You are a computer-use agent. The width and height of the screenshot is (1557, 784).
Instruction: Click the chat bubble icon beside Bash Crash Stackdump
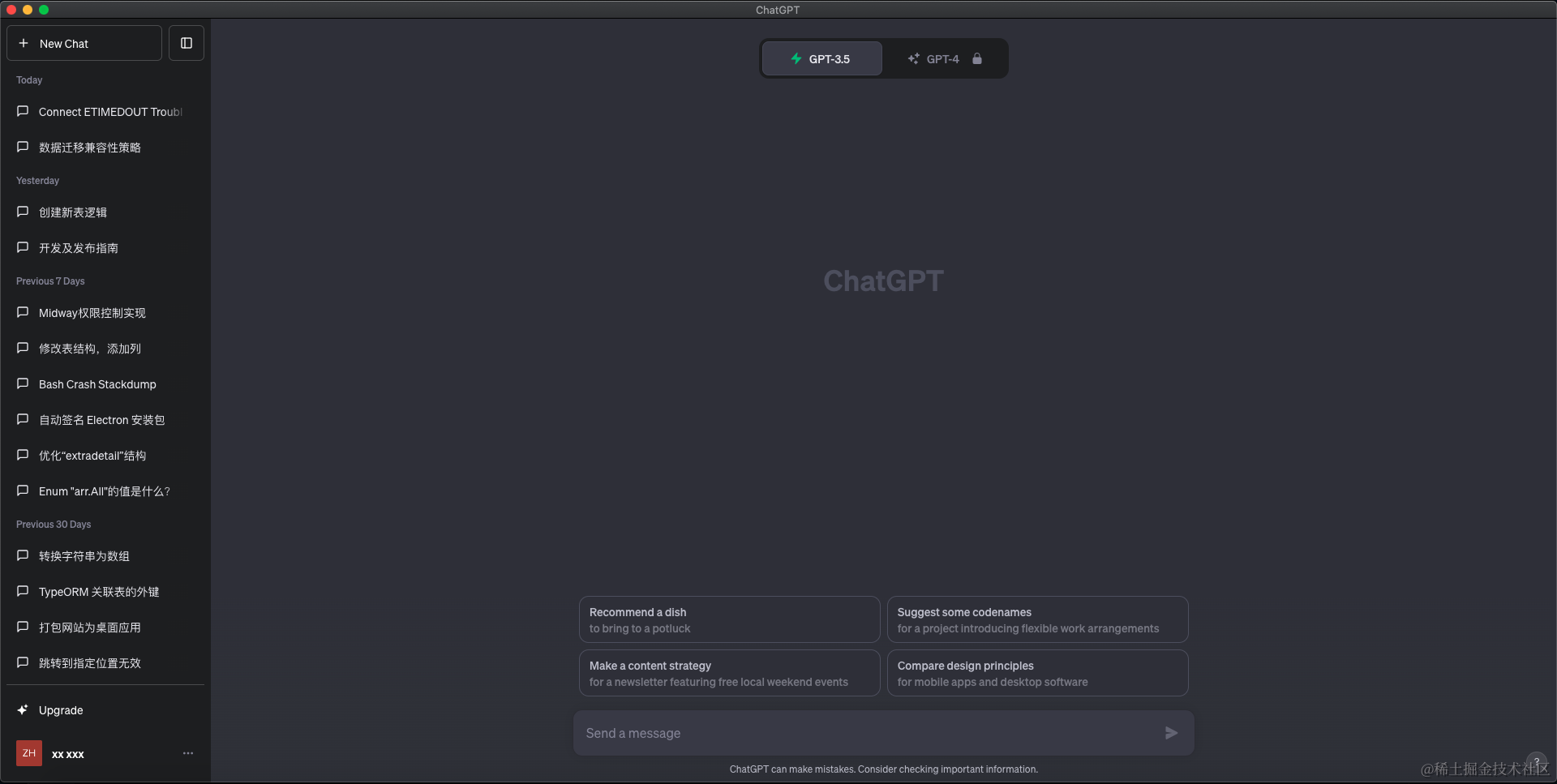23,383
